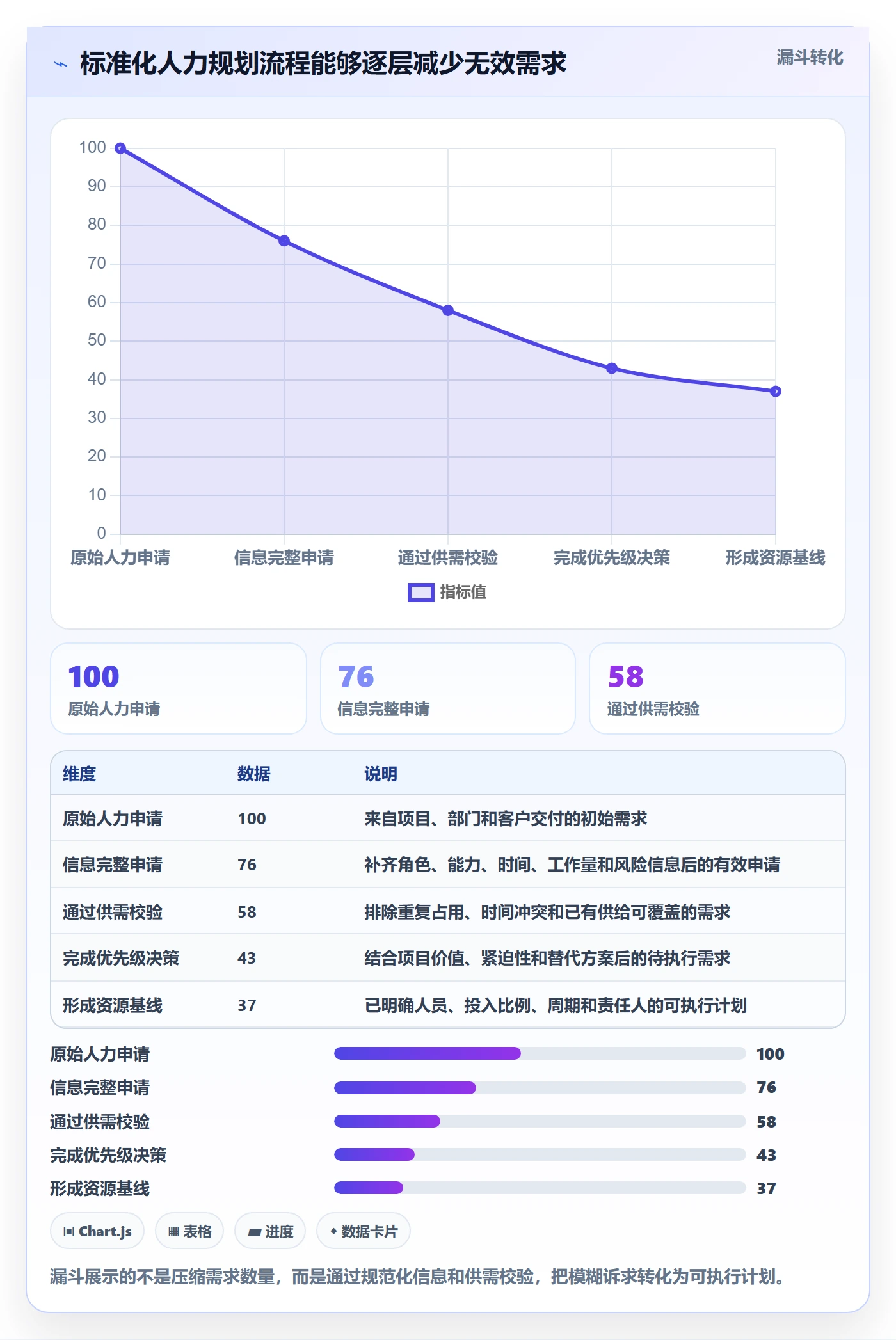Select the description 已明确人员、投入比例、周期和责任人的可执行计划
The image size is (896, 1340).
556,1006
